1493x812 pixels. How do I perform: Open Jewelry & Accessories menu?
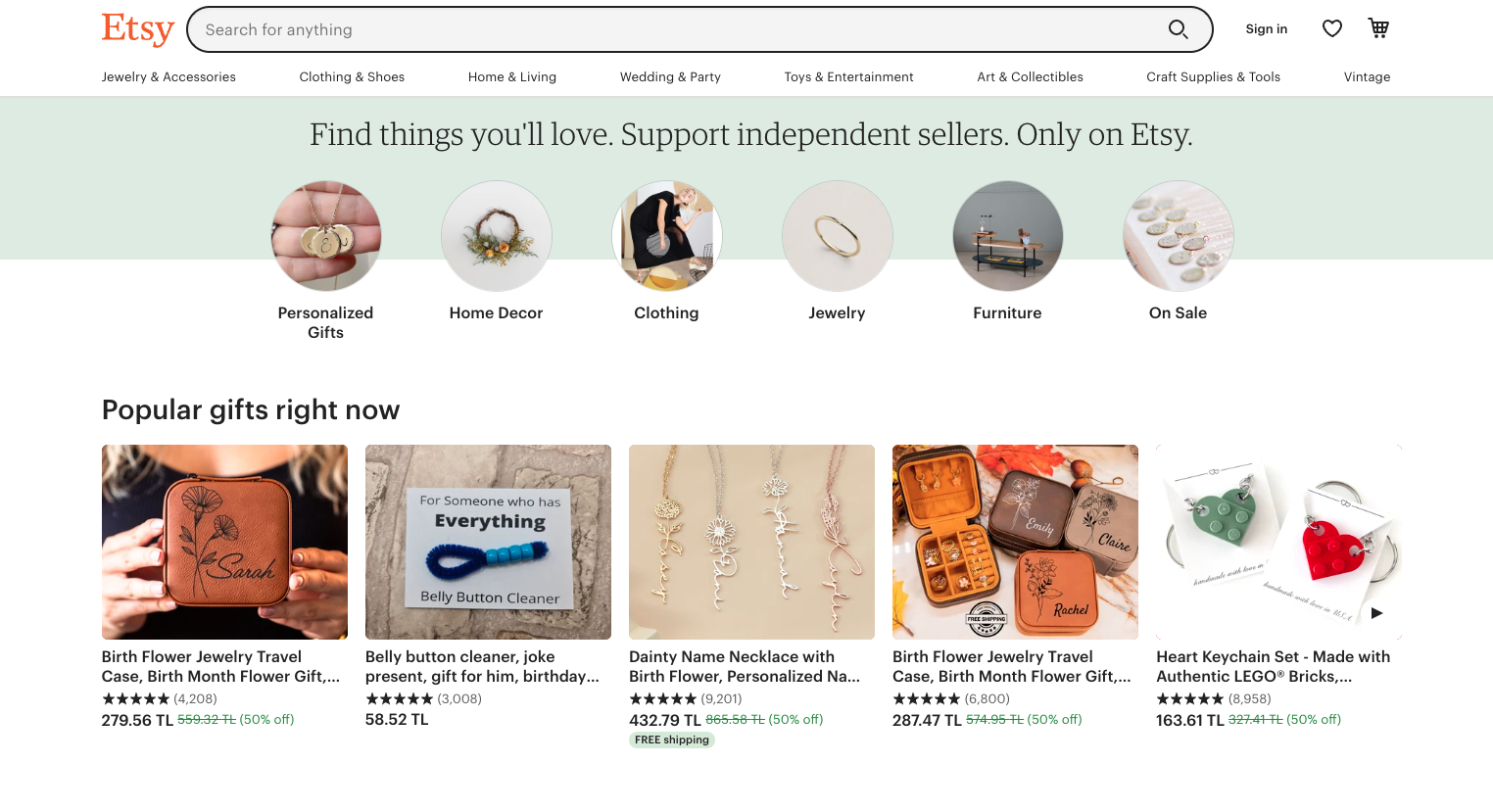coord(169,77)
